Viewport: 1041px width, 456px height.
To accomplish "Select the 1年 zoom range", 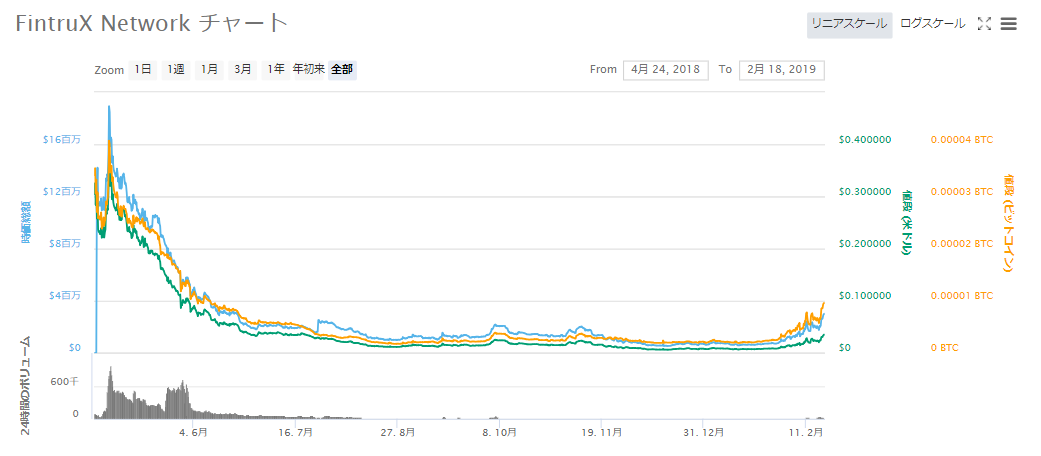I will point(275,70).
